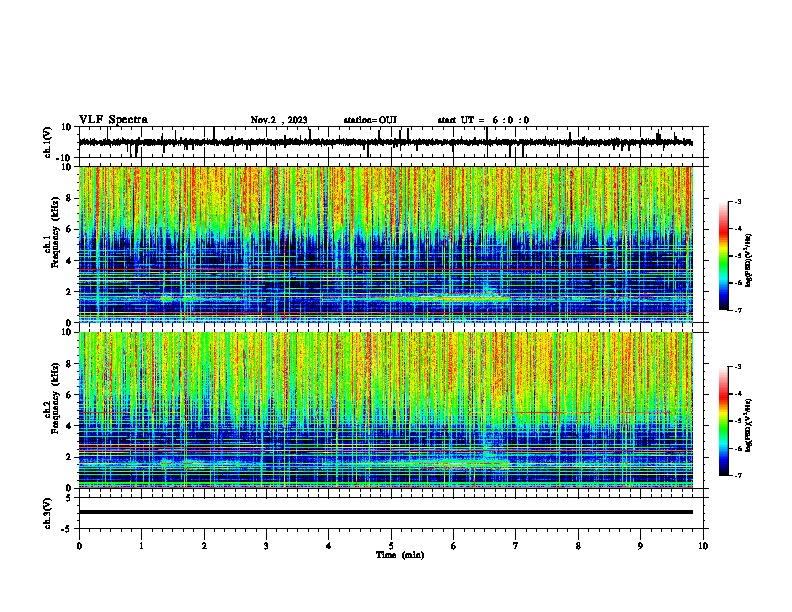The image size is (792, 612).
Task: Click the "ch.2 Frequency (kHz)" axis label
Action: [x=52, y=398]
